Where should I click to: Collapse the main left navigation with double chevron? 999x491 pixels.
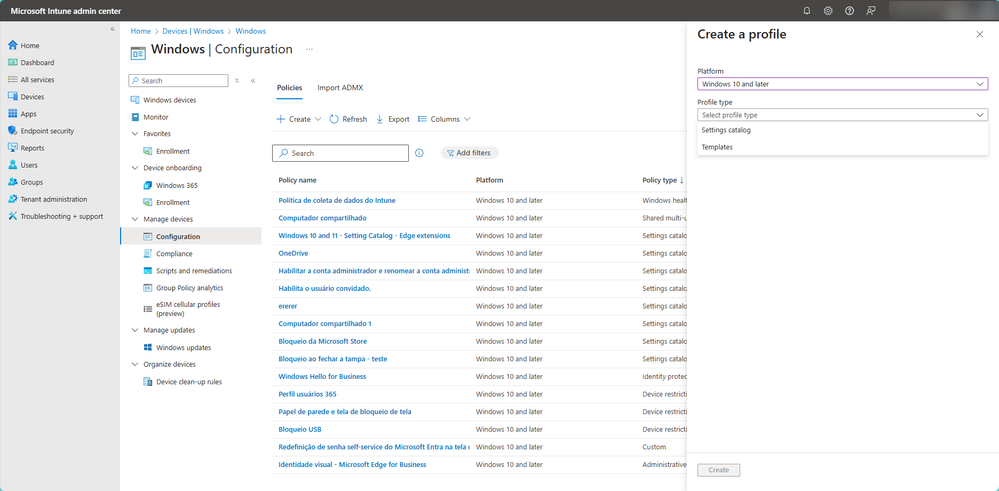click(112, 29)
